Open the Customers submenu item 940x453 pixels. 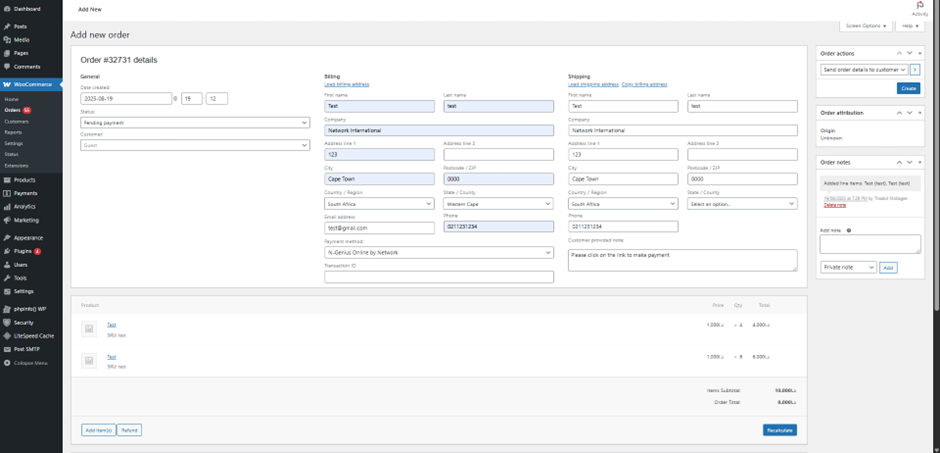(x=16, y=122)
